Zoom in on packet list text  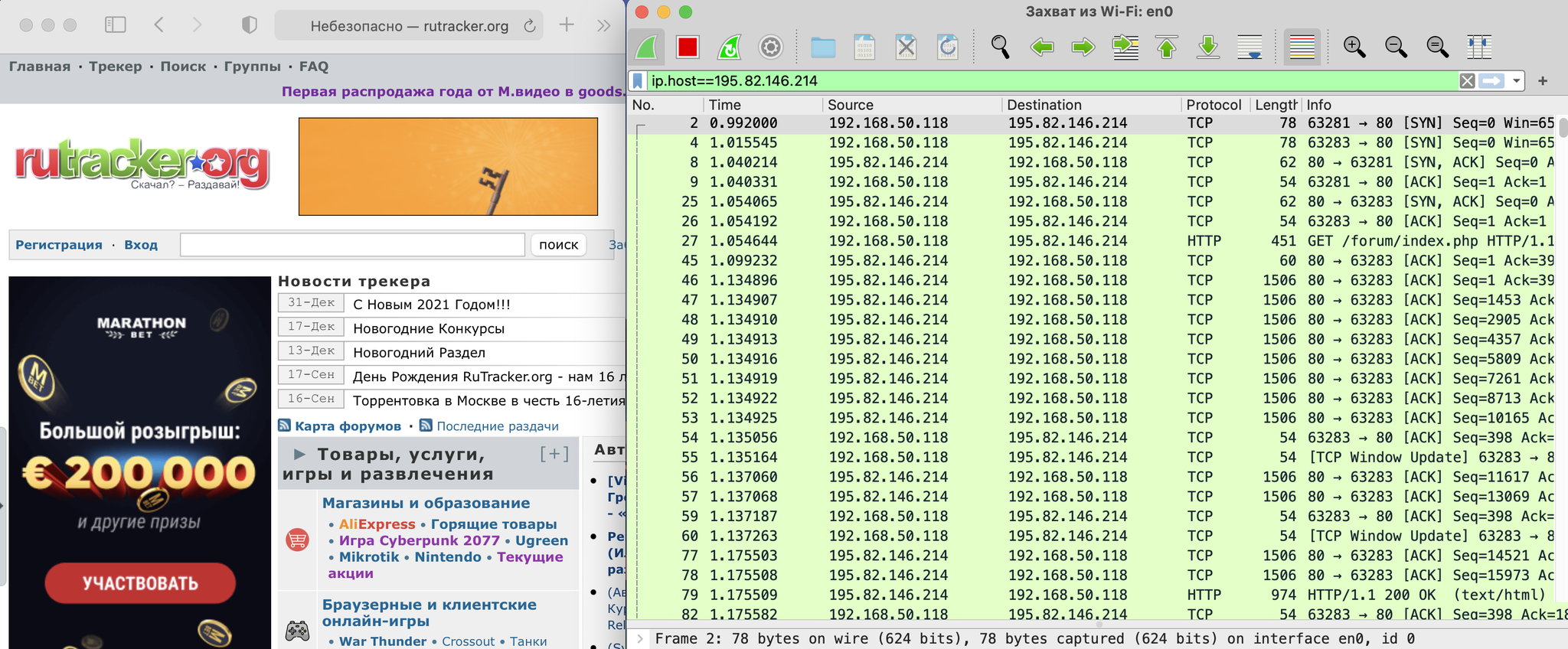click(1354, 47)
